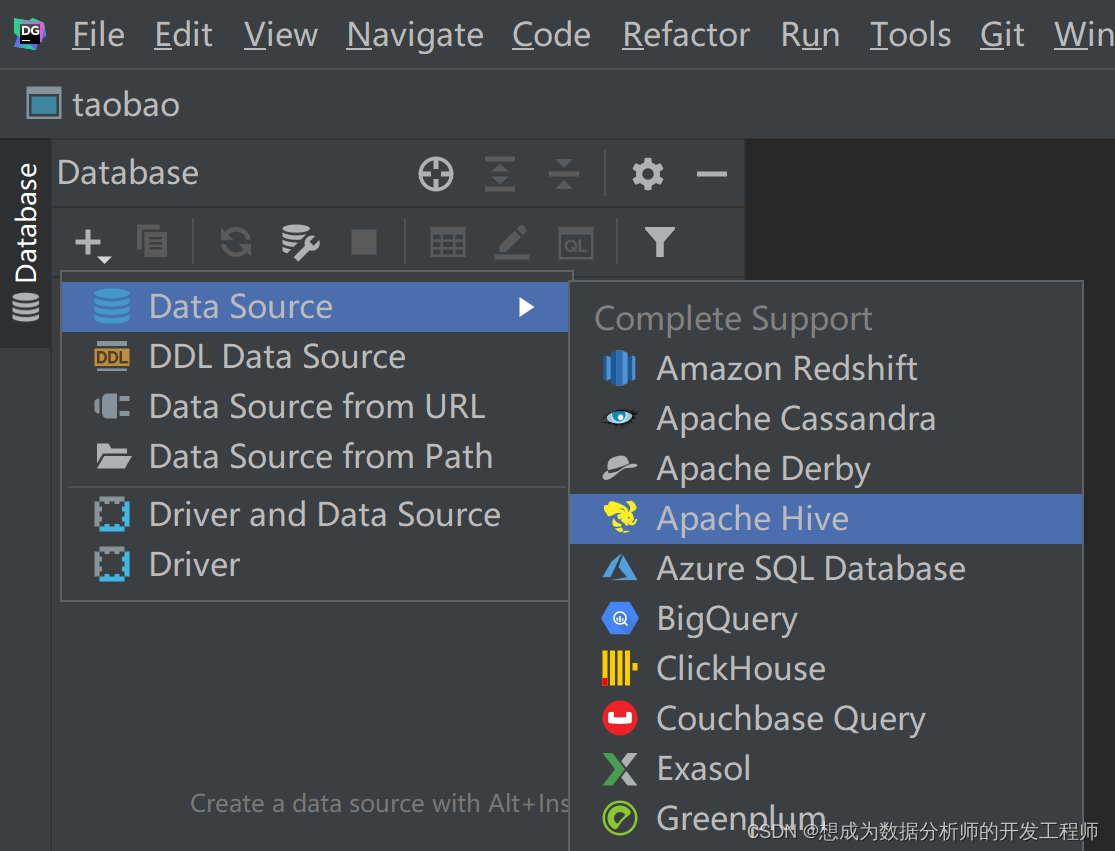Screen dimensions: 1115x851
Task: Click the Duplicate data source icon
Action: (152, 241)
